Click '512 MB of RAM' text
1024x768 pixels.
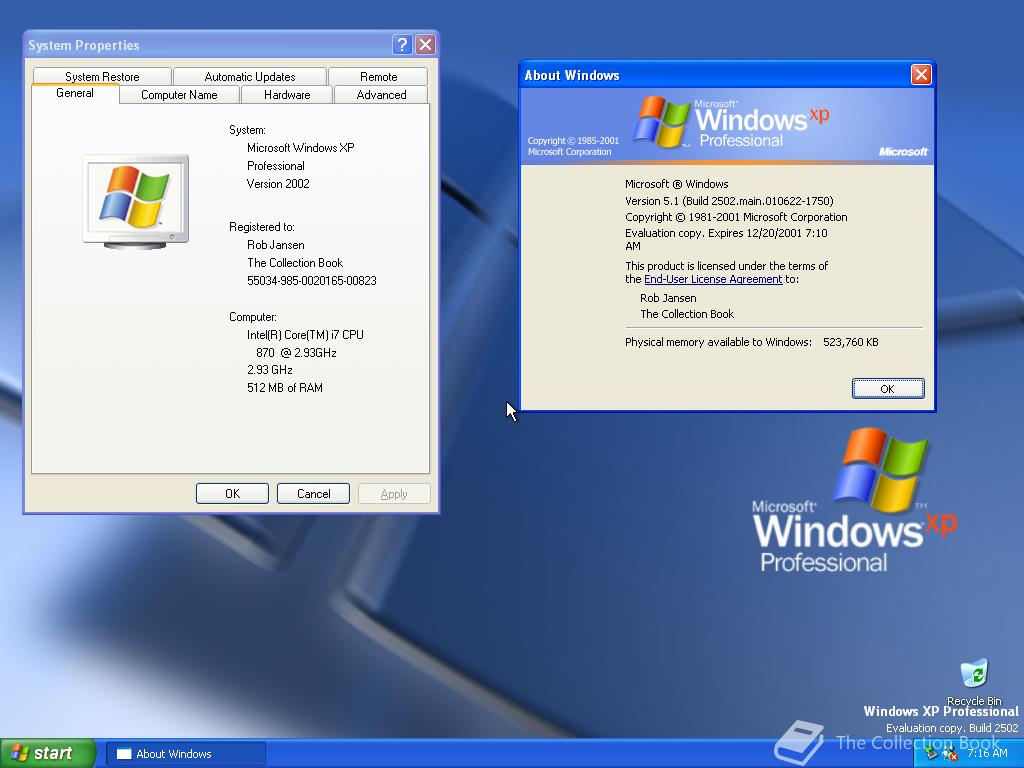point(285,388)
